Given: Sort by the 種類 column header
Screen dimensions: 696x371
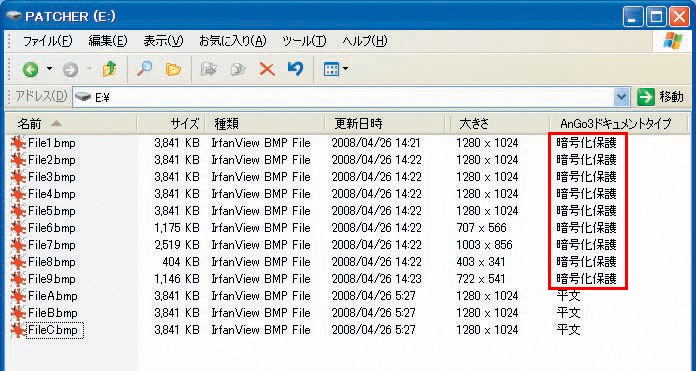Looking at the screenshot, I should click(265, 123).
